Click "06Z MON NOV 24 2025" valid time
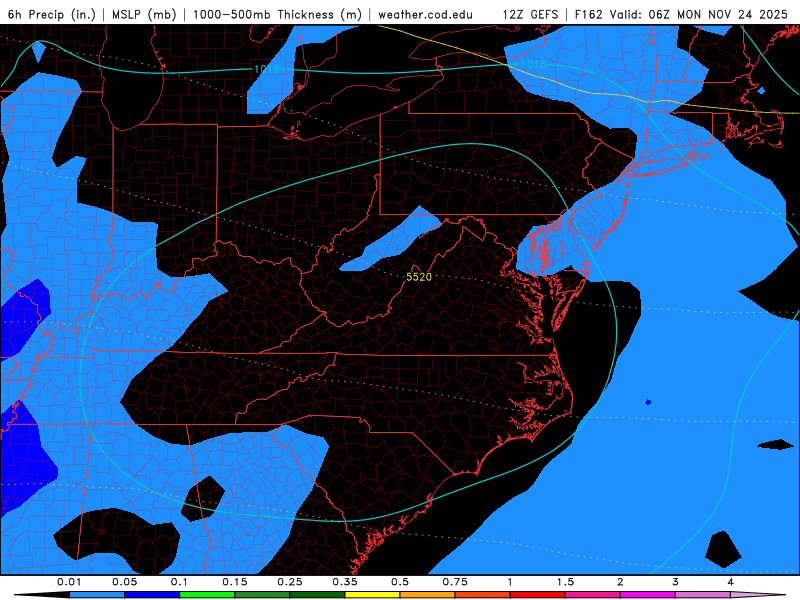This screenshot has height=600, width=800. (718, 14)
